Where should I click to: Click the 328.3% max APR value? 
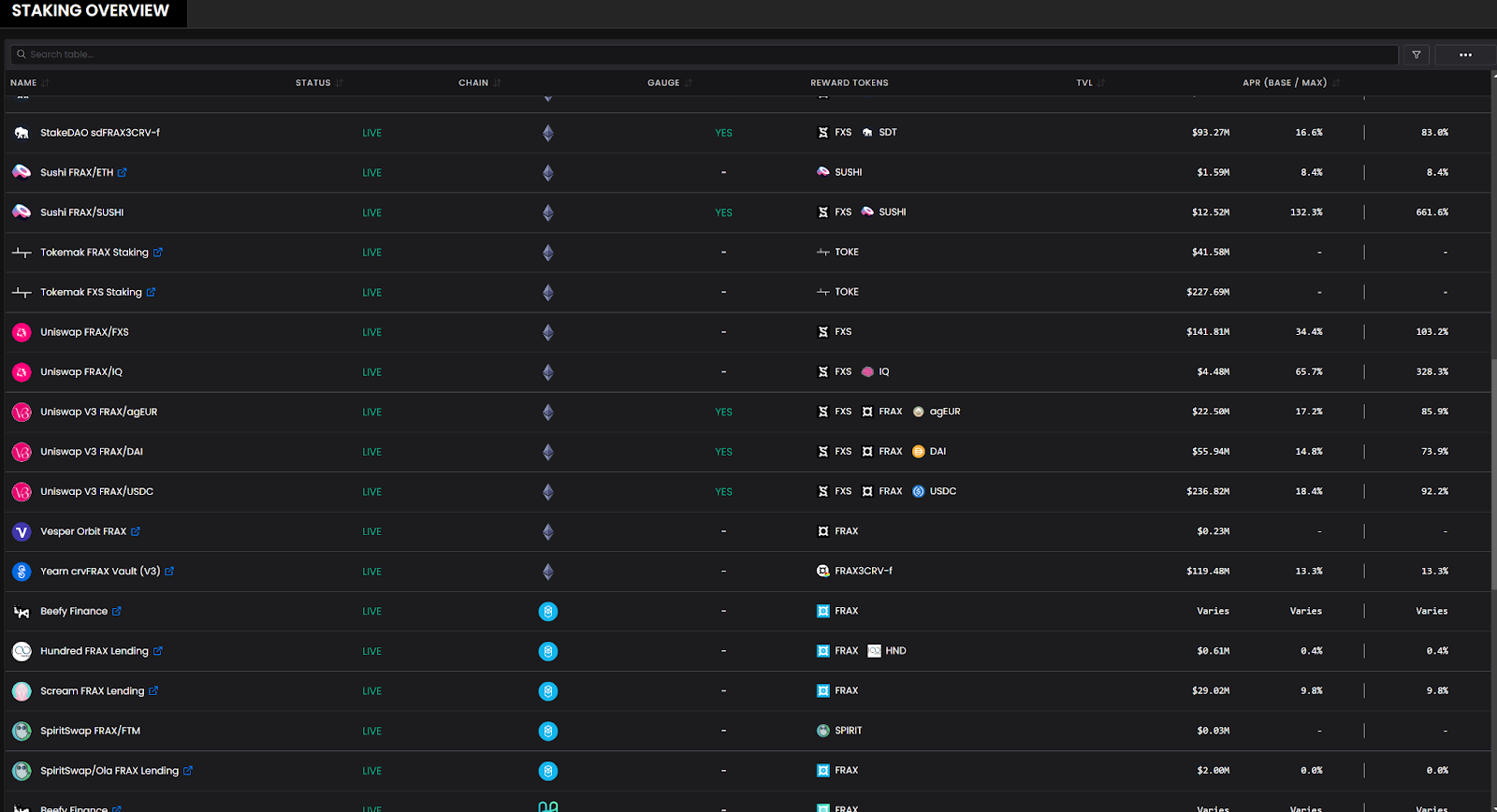pos(1432,371)
